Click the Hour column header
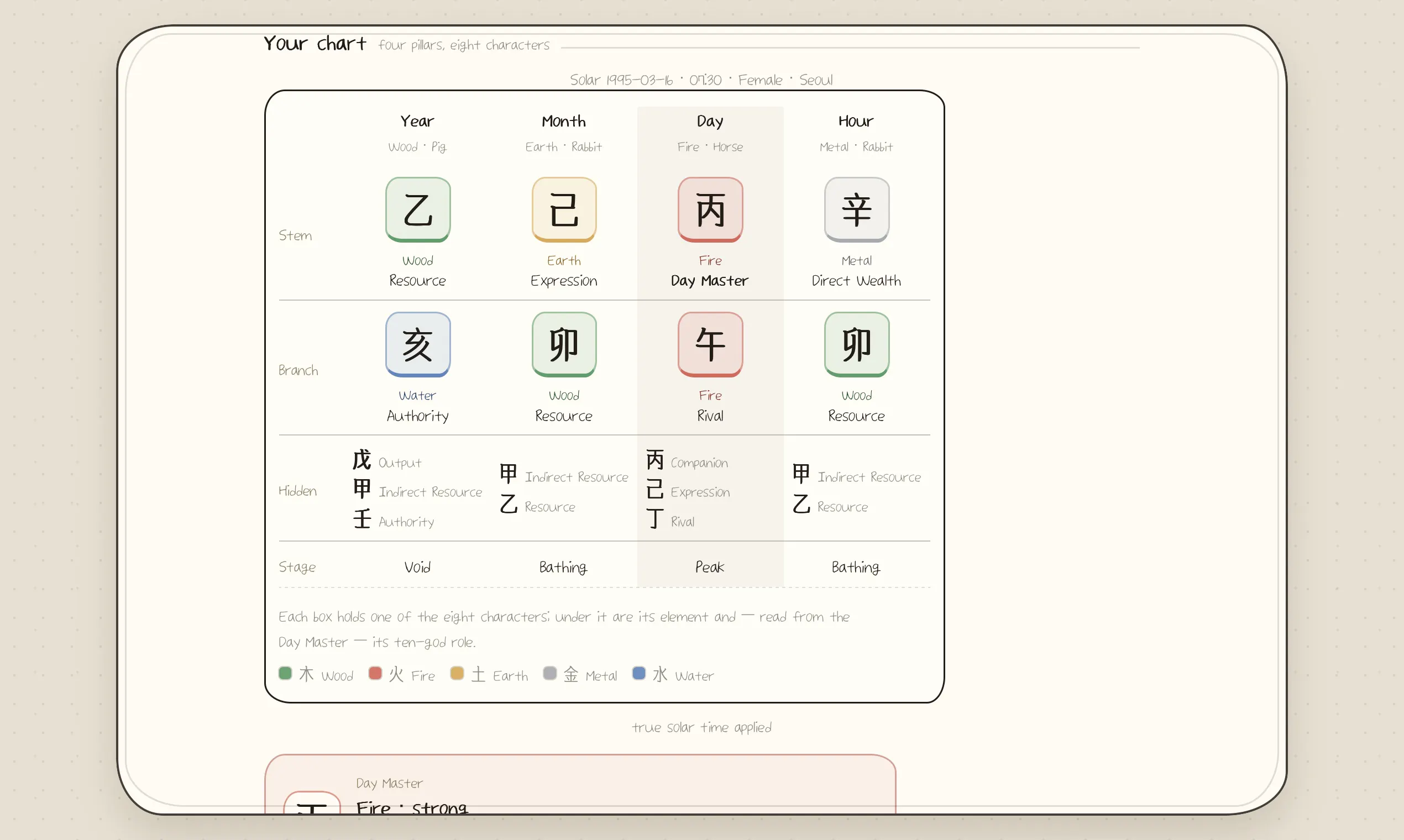 tap(856, 121)
